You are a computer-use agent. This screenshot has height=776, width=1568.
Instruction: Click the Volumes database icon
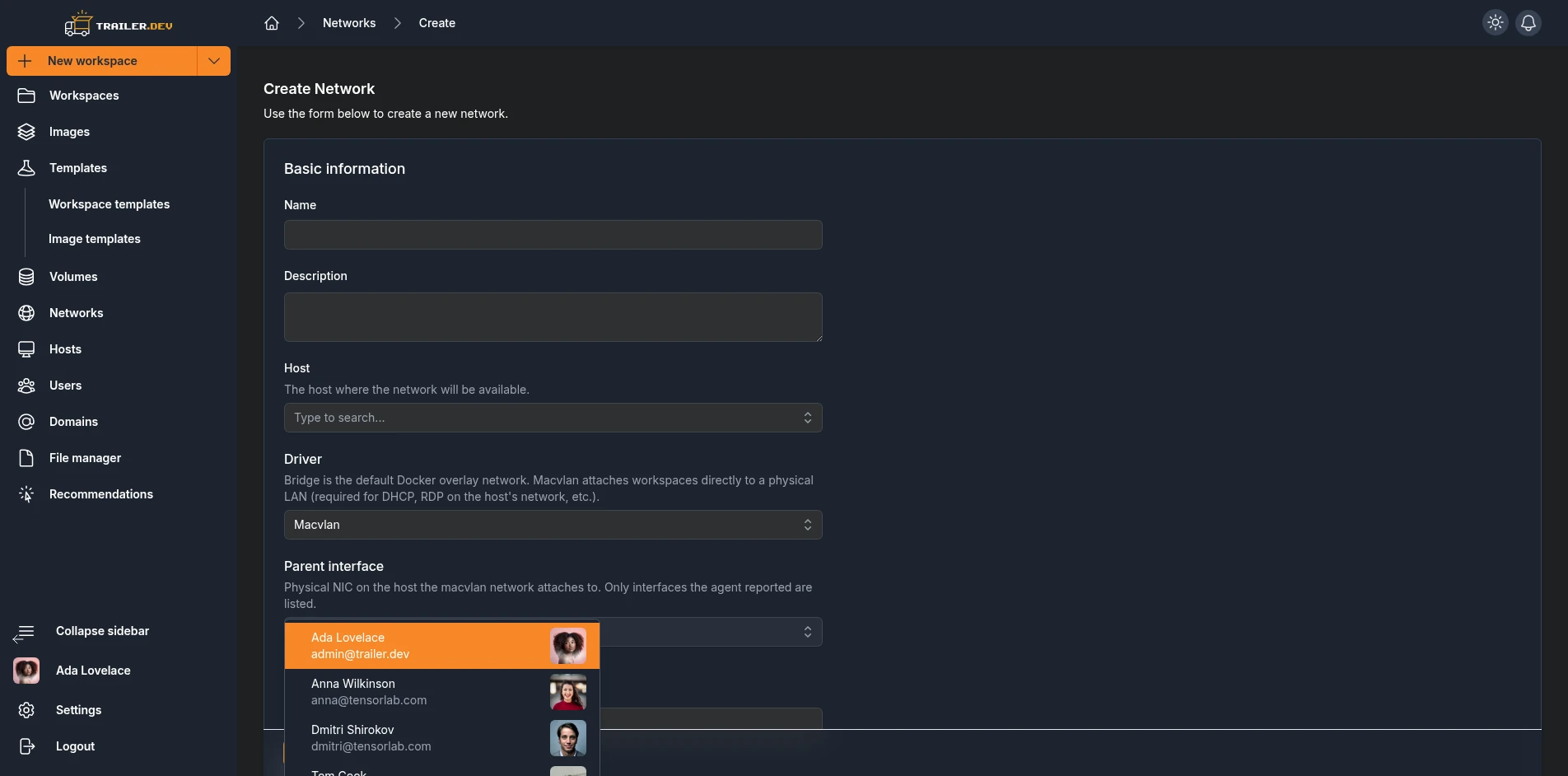point(26,277)
